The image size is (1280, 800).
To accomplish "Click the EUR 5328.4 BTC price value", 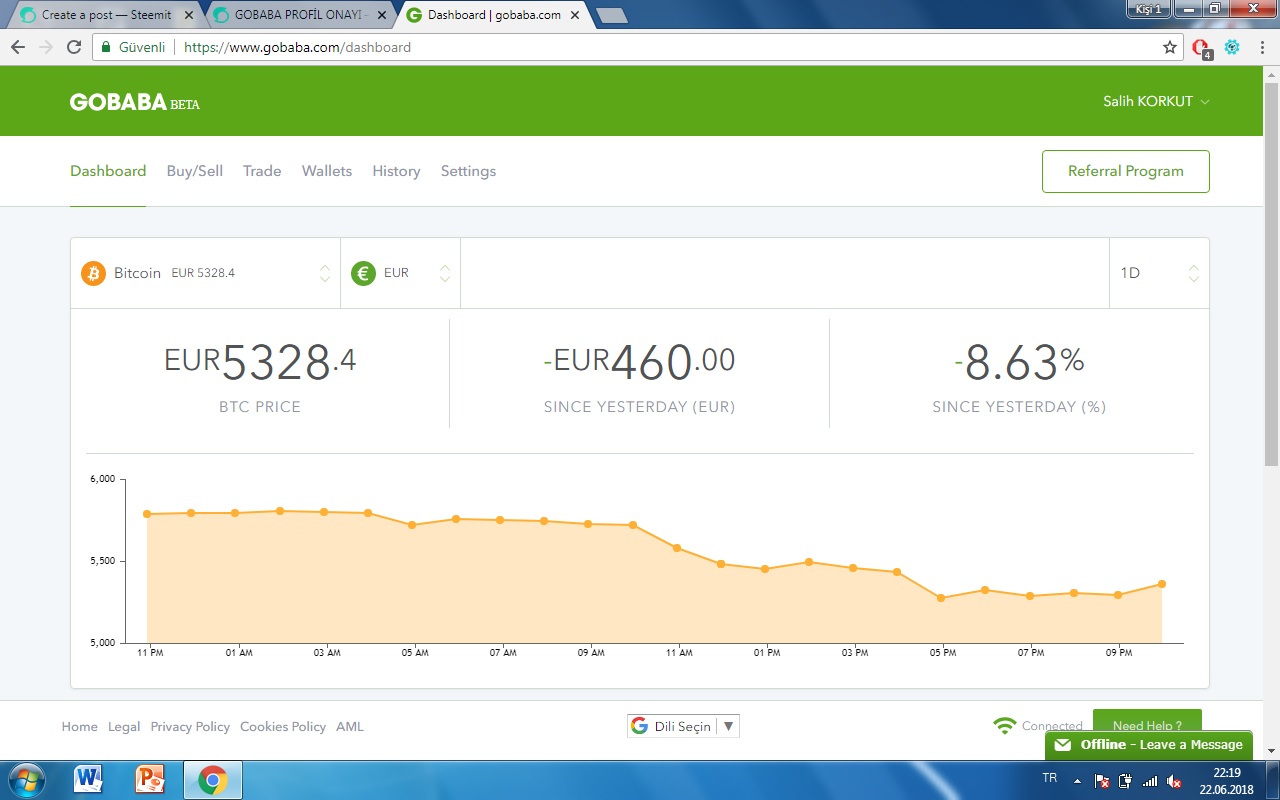I will [260, 362].
